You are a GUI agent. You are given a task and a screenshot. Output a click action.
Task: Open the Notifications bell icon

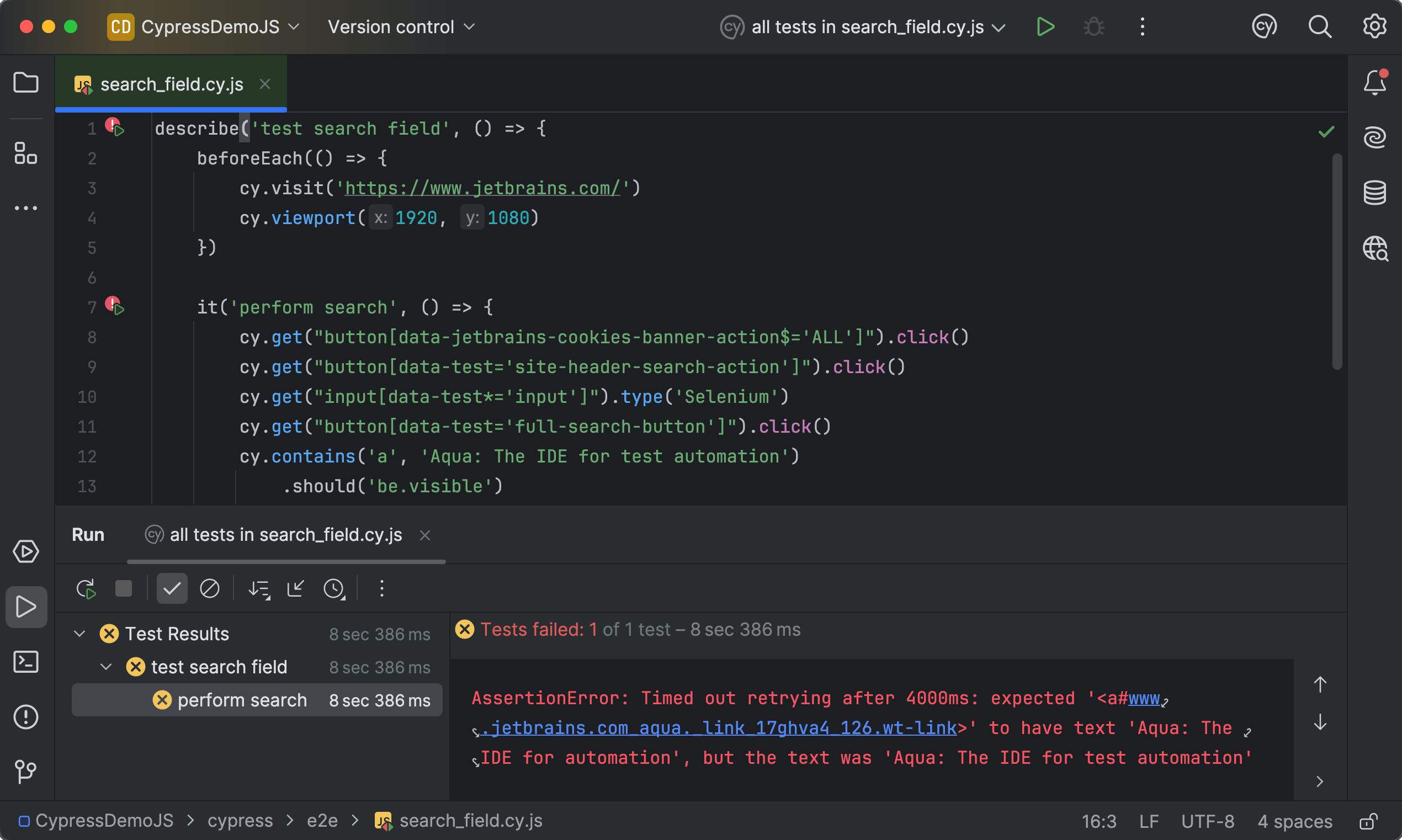click(1374, 83)
